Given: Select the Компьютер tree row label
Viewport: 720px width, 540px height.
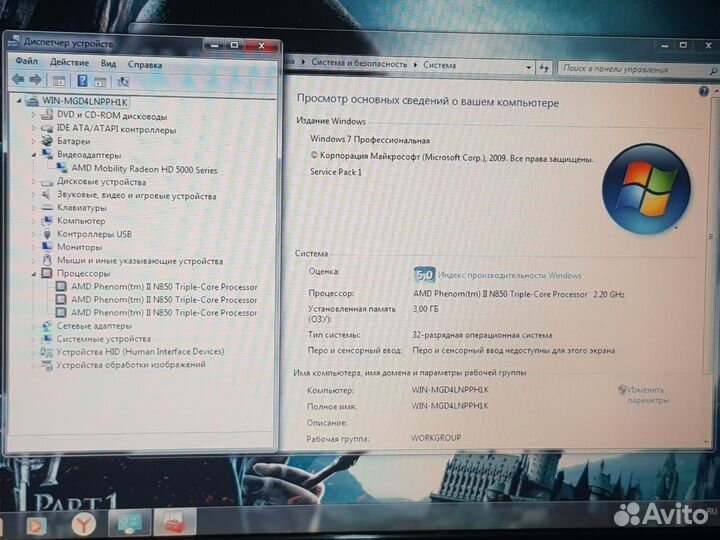Looking at the screenshot, I should tap(81, 221).
